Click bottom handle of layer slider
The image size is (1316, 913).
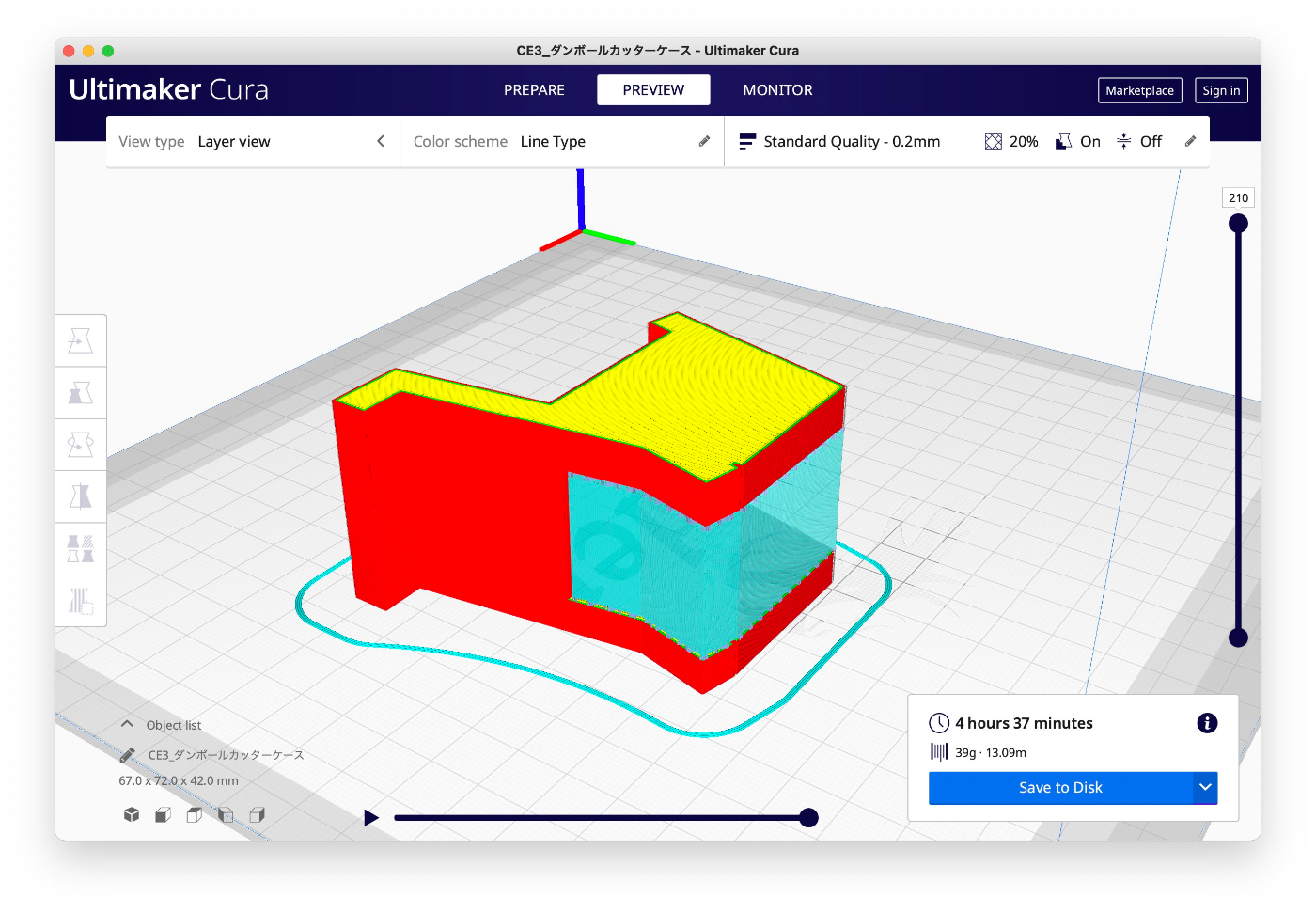[x=1238, y=638]
